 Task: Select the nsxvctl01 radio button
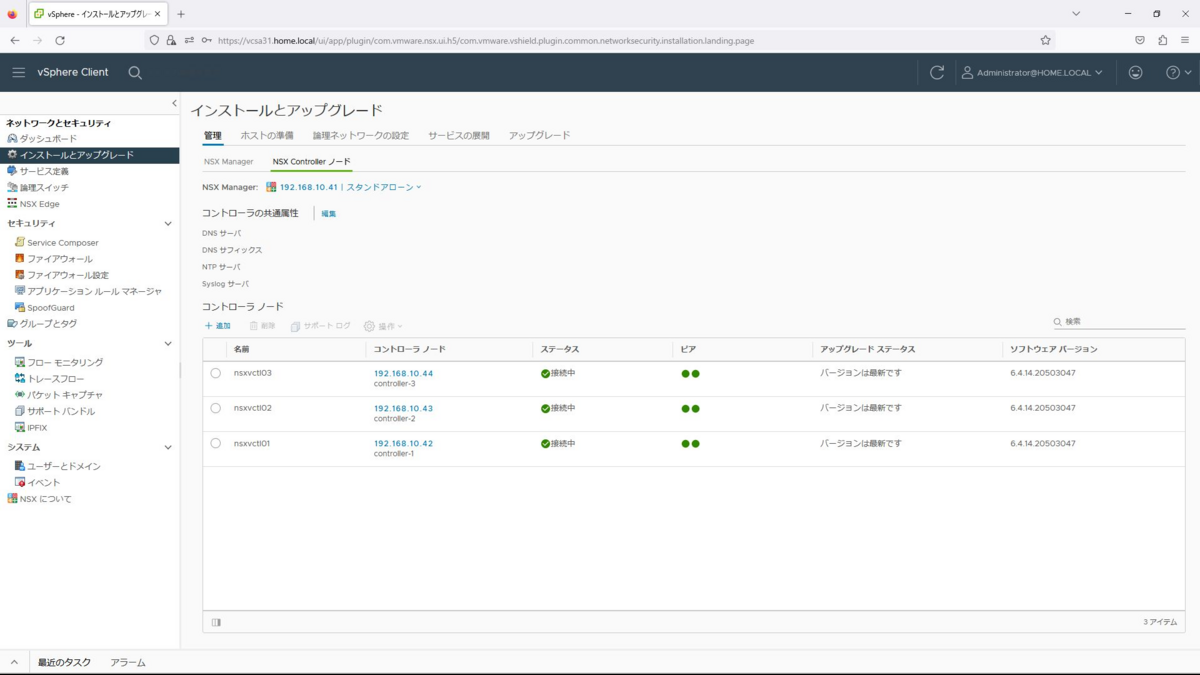point(215,443)
